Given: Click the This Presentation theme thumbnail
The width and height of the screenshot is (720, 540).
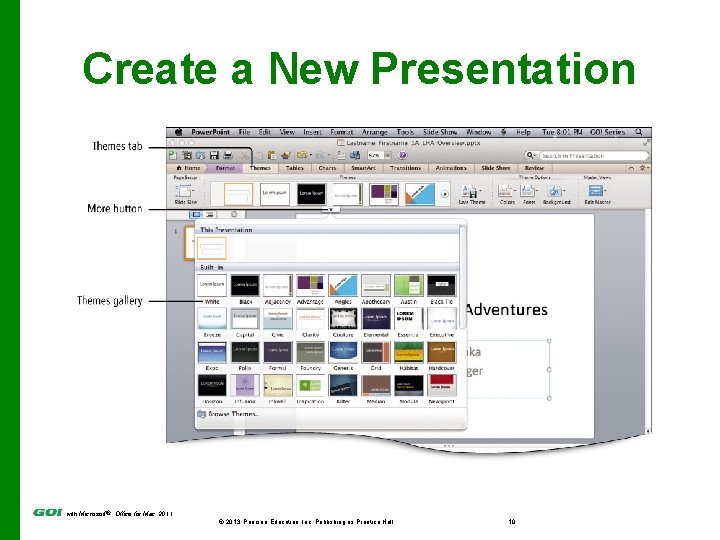Looking at the screenshot, I should pos(212,248).
